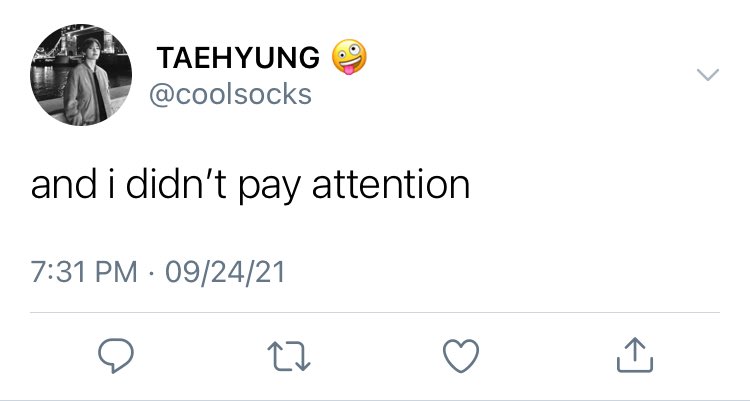Screen dimensions: 750x401
Task: Click the TAEHYUNG display name
Action: tap(238, 57)
